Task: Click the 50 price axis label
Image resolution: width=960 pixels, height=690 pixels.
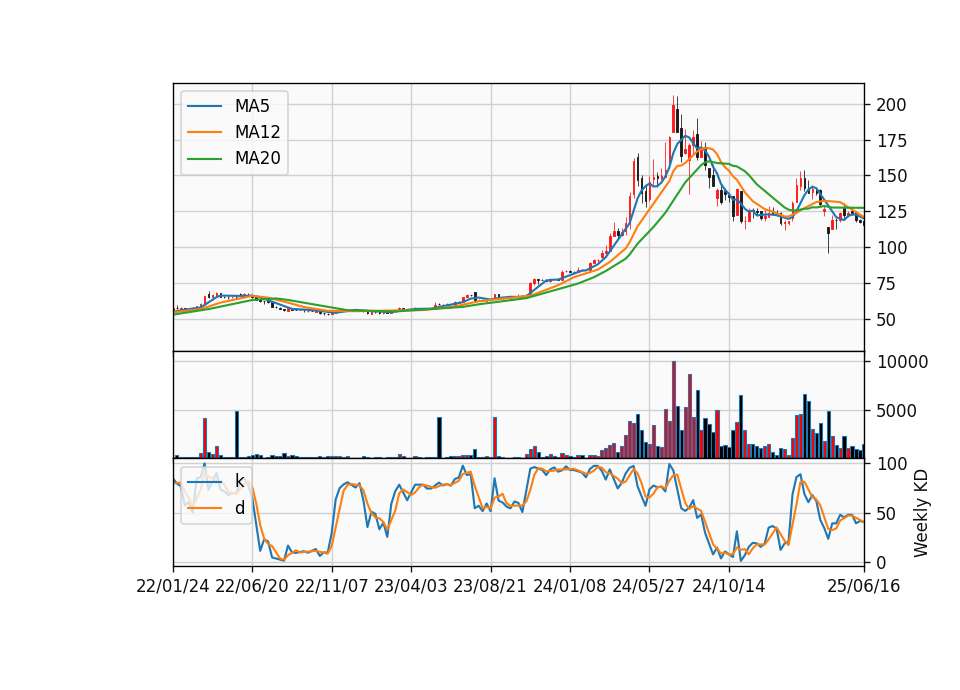Action: click(x=886, y=320)
